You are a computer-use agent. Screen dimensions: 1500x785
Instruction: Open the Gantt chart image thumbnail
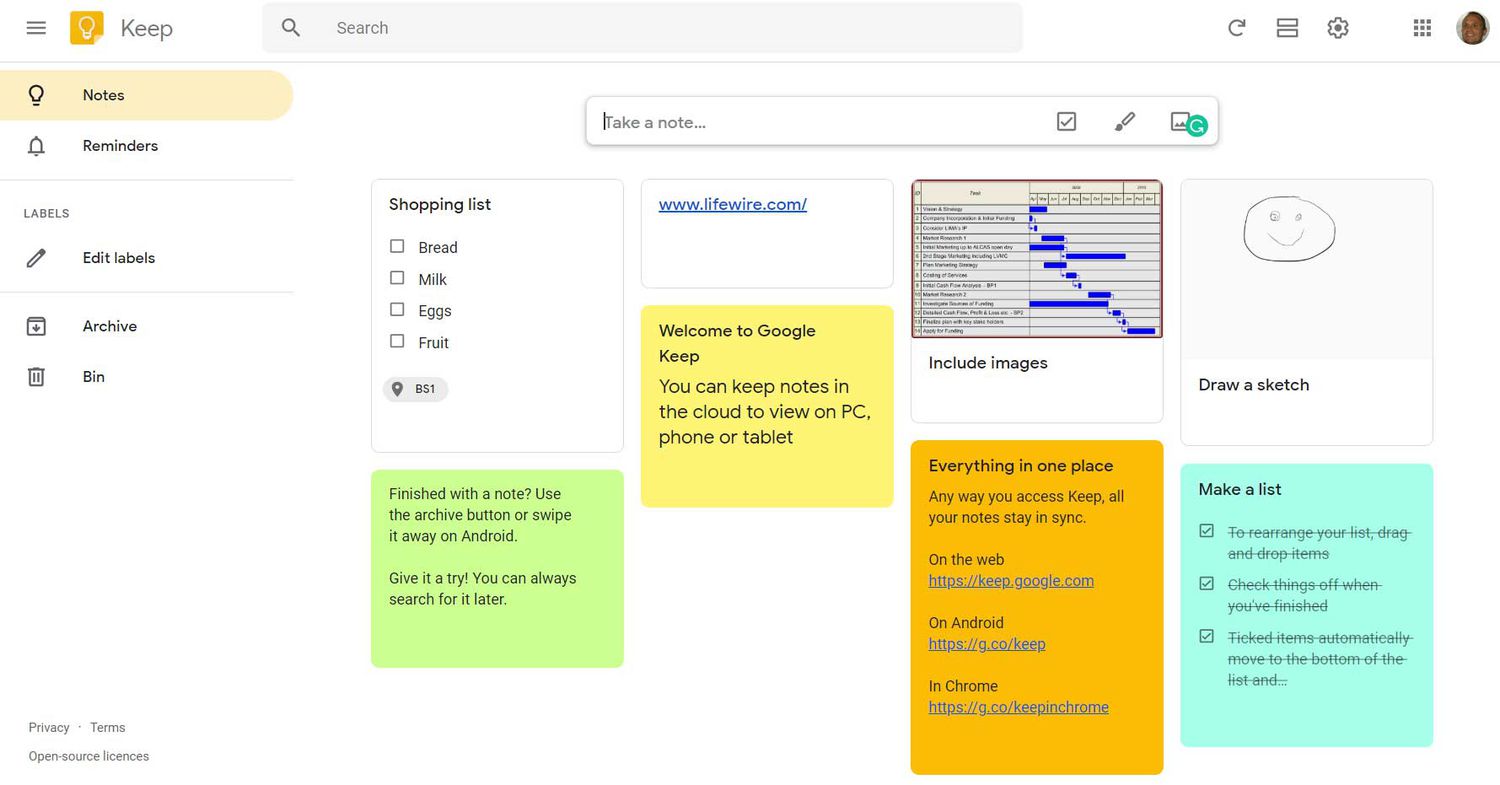1037,259
